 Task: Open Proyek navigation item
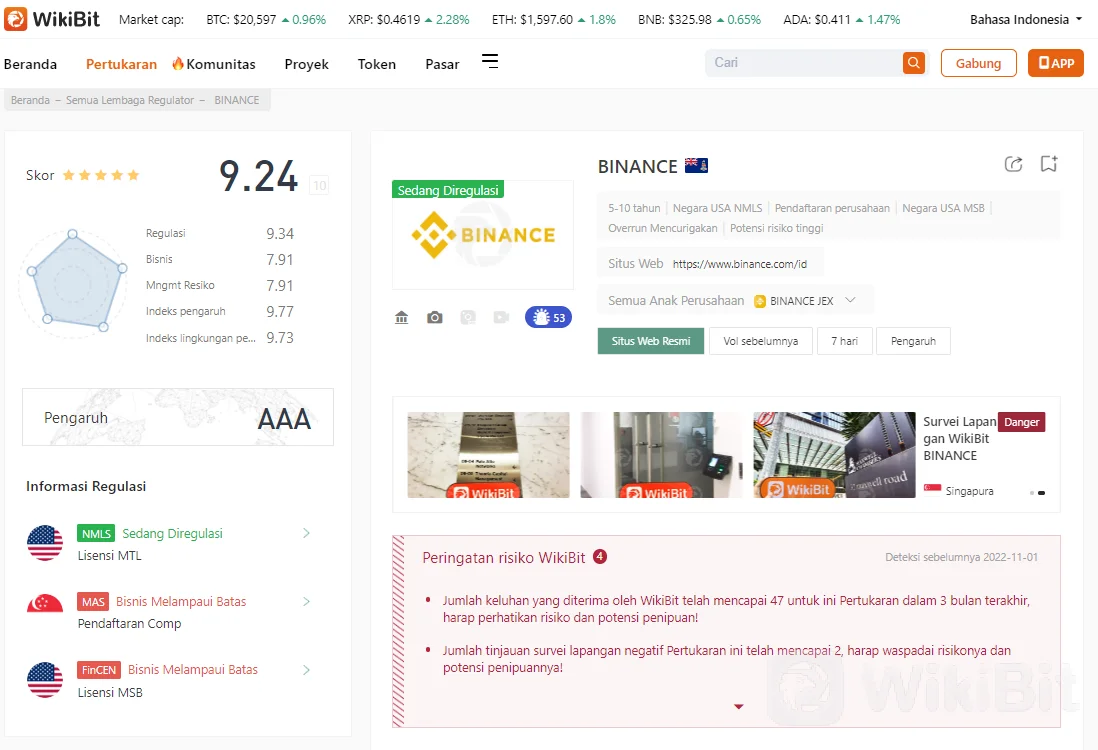click(x=307, y=64)
